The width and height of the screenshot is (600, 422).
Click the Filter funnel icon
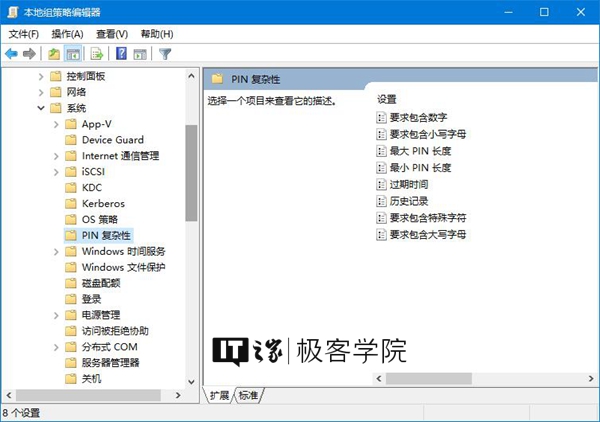(x=165, y=54)
